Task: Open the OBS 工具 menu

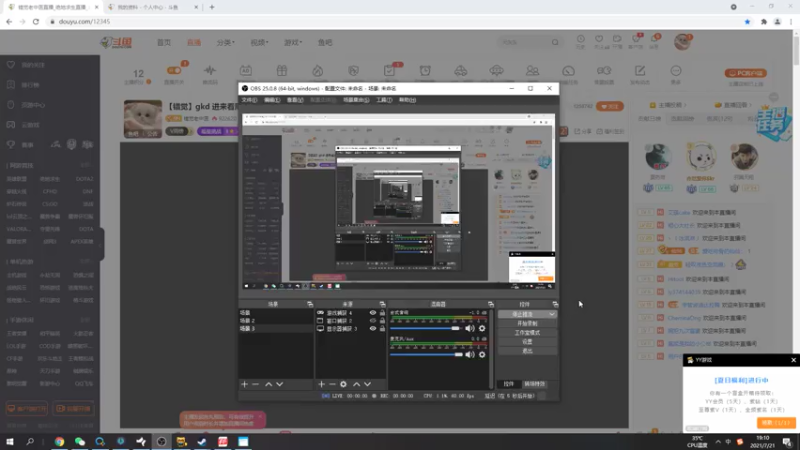Action: [x=384, y=100]
